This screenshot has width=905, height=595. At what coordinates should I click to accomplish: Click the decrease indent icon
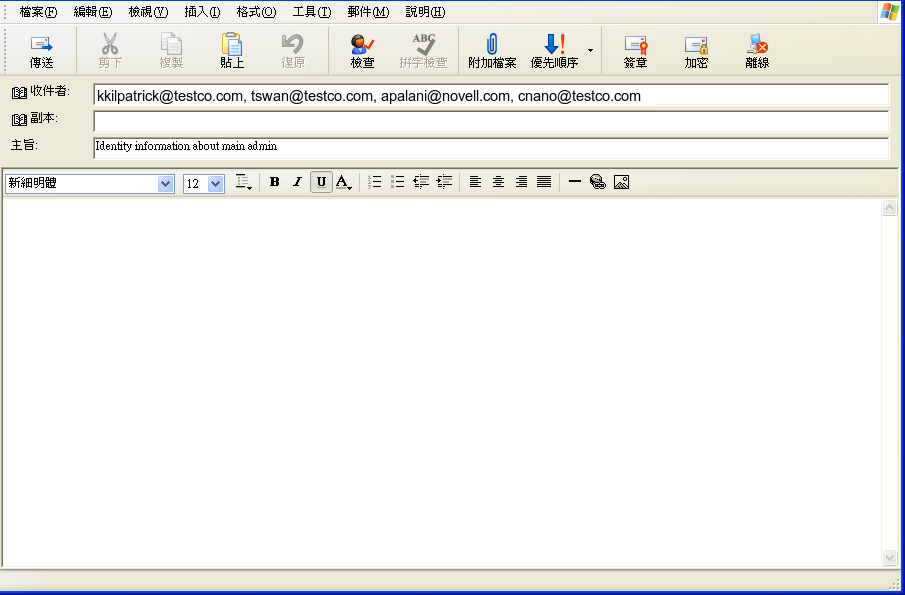click(421, 182)
